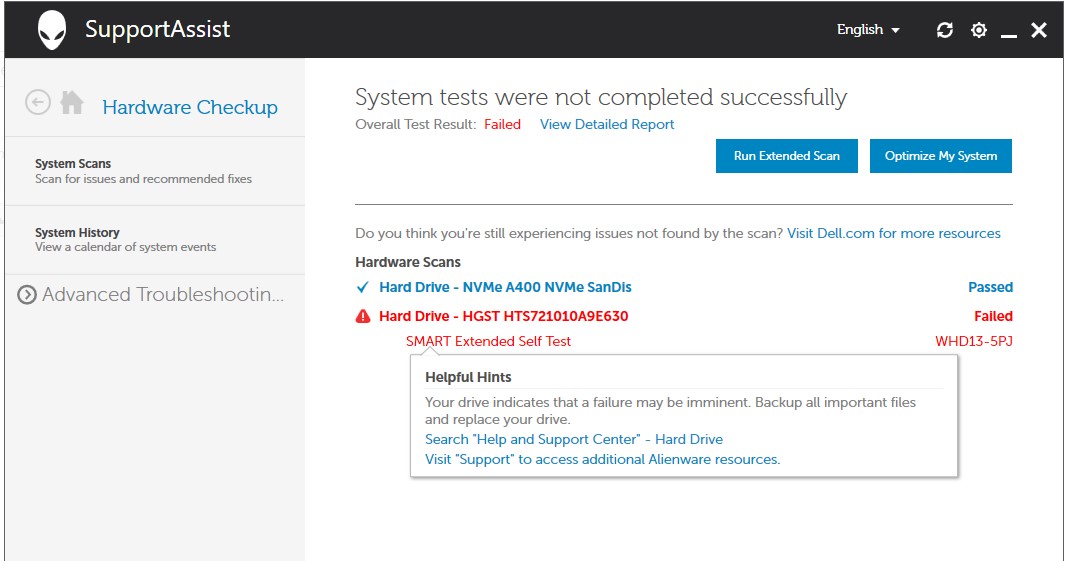
Task: Click Optimize My System button
Action: tap(941, 156)
